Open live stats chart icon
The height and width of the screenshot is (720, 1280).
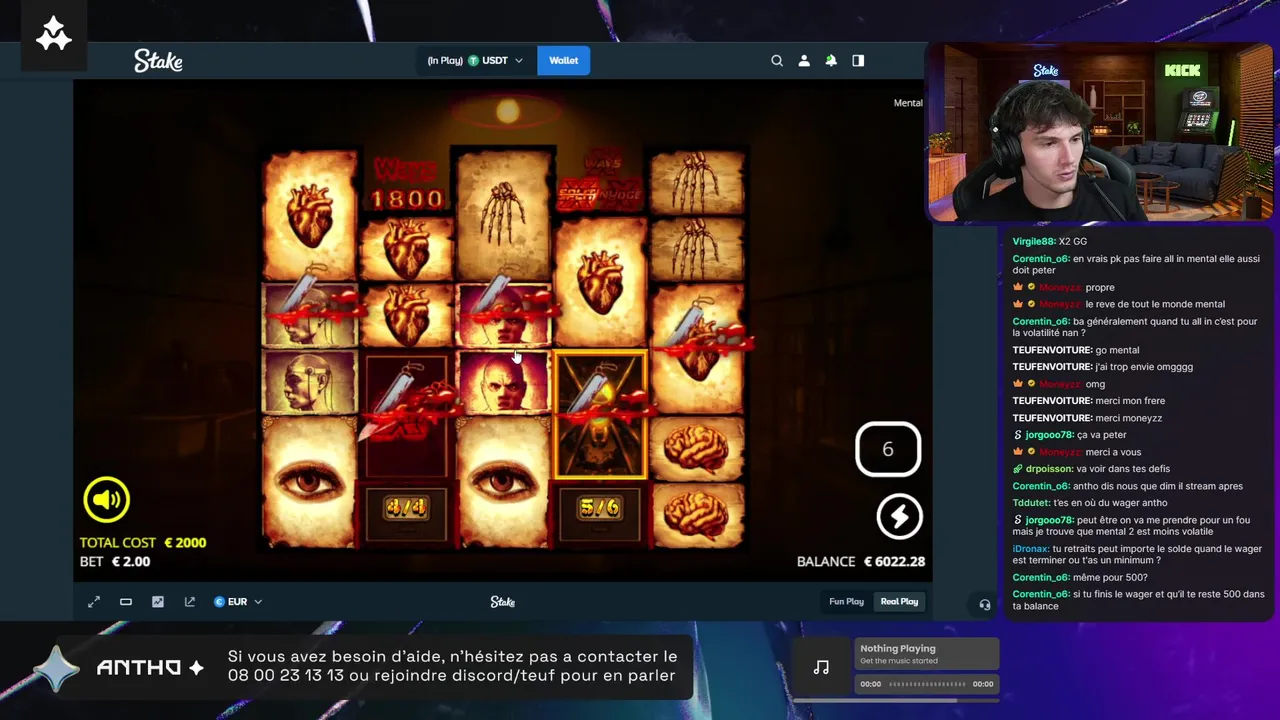click(158, 602)
